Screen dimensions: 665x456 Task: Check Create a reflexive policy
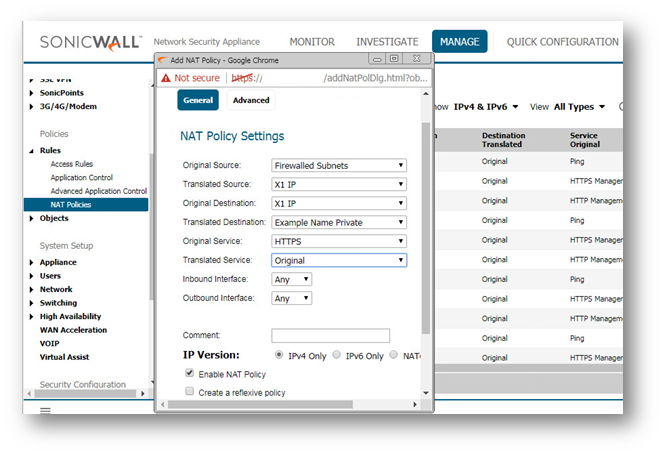pyautogui.click(x=190, y=391)
